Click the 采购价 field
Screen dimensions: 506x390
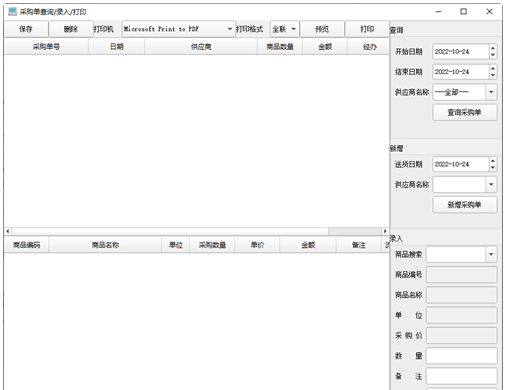(x=462, y=336)
